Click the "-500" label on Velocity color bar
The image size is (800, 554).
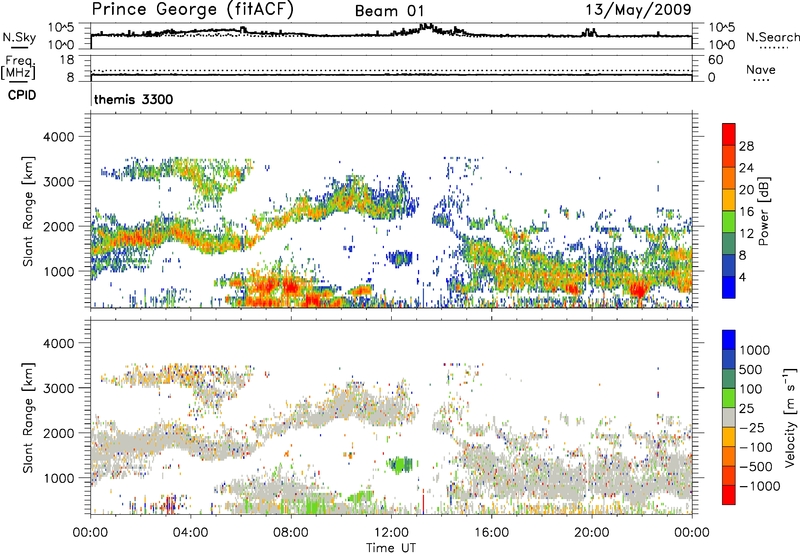756,467
